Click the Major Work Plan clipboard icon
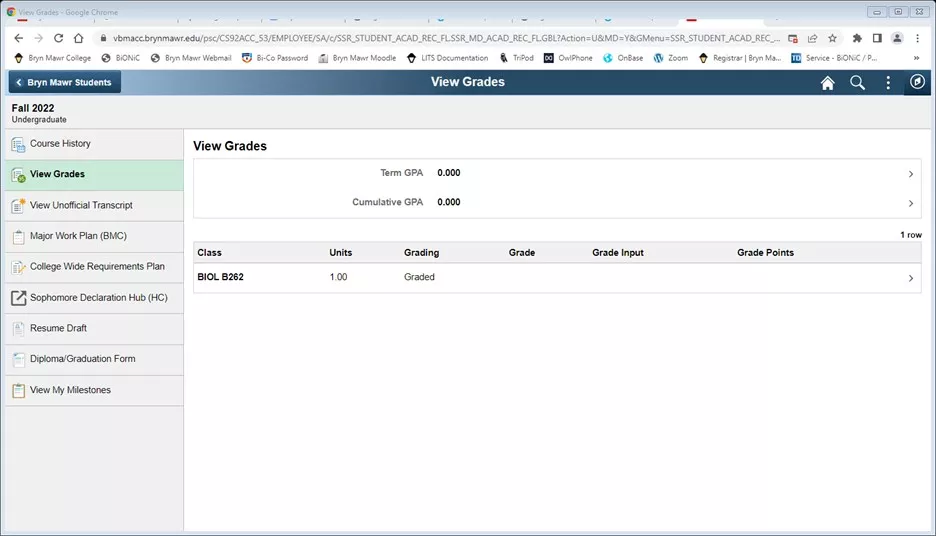 [19, 237]
